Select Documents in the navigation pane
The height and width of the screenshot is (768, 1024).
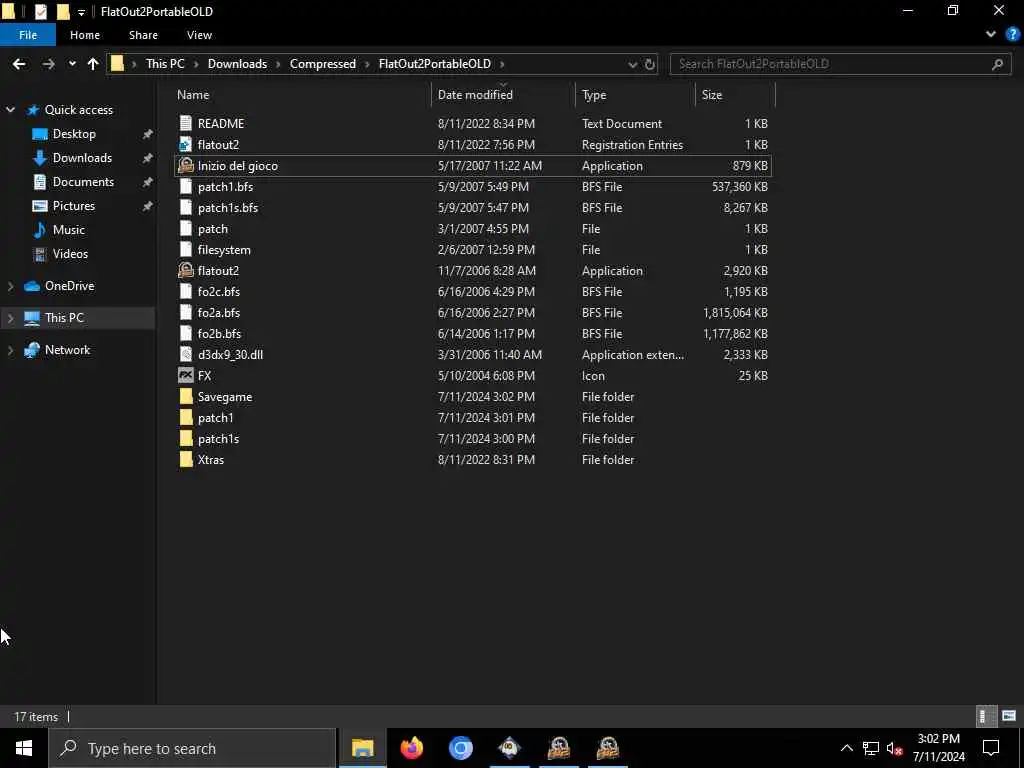83,182
